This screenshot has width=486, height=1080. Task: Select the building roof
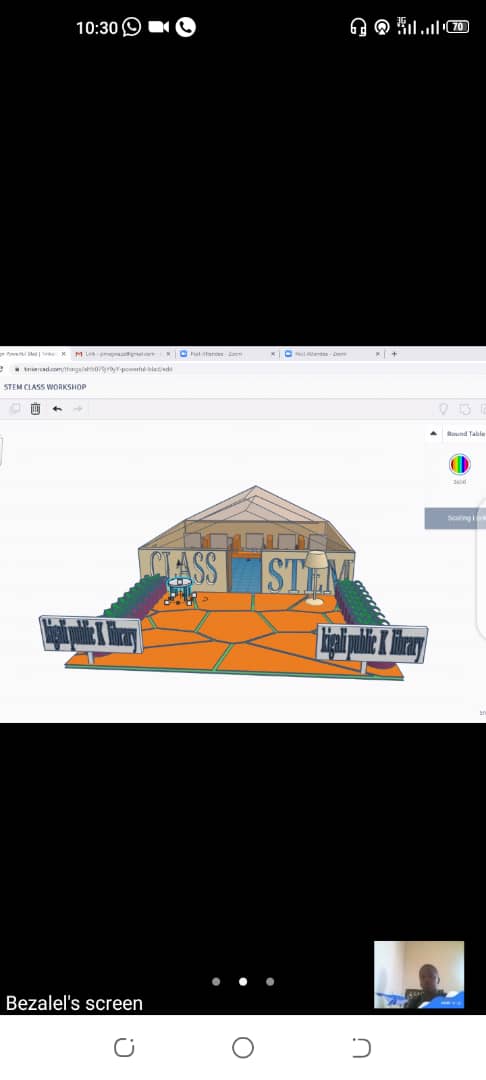click(x=256, y=505)
